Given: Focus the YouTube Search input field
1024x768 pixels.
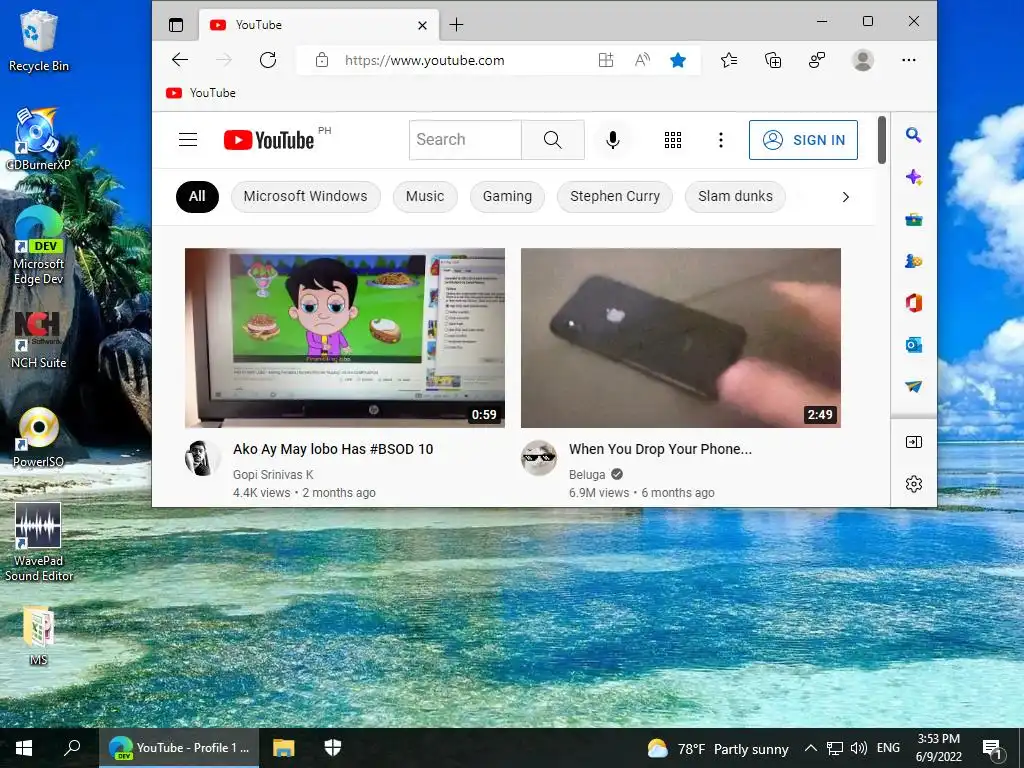Looking at the screenshot, I should pos(465,140).
